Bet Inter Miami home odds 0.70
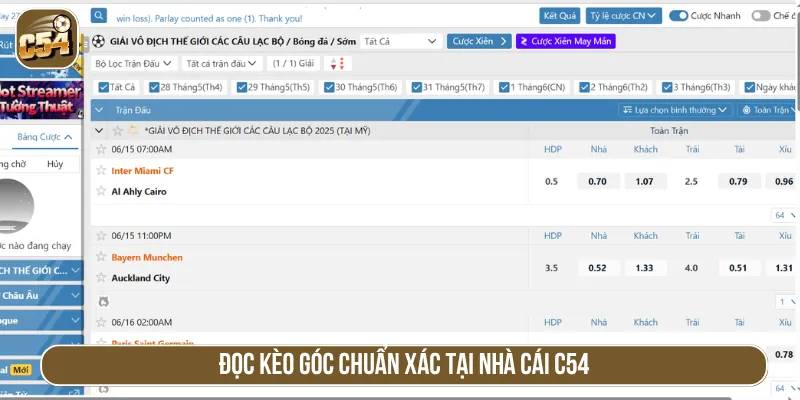This screenshot has width=800, height=400. click(x=597, y=181)
